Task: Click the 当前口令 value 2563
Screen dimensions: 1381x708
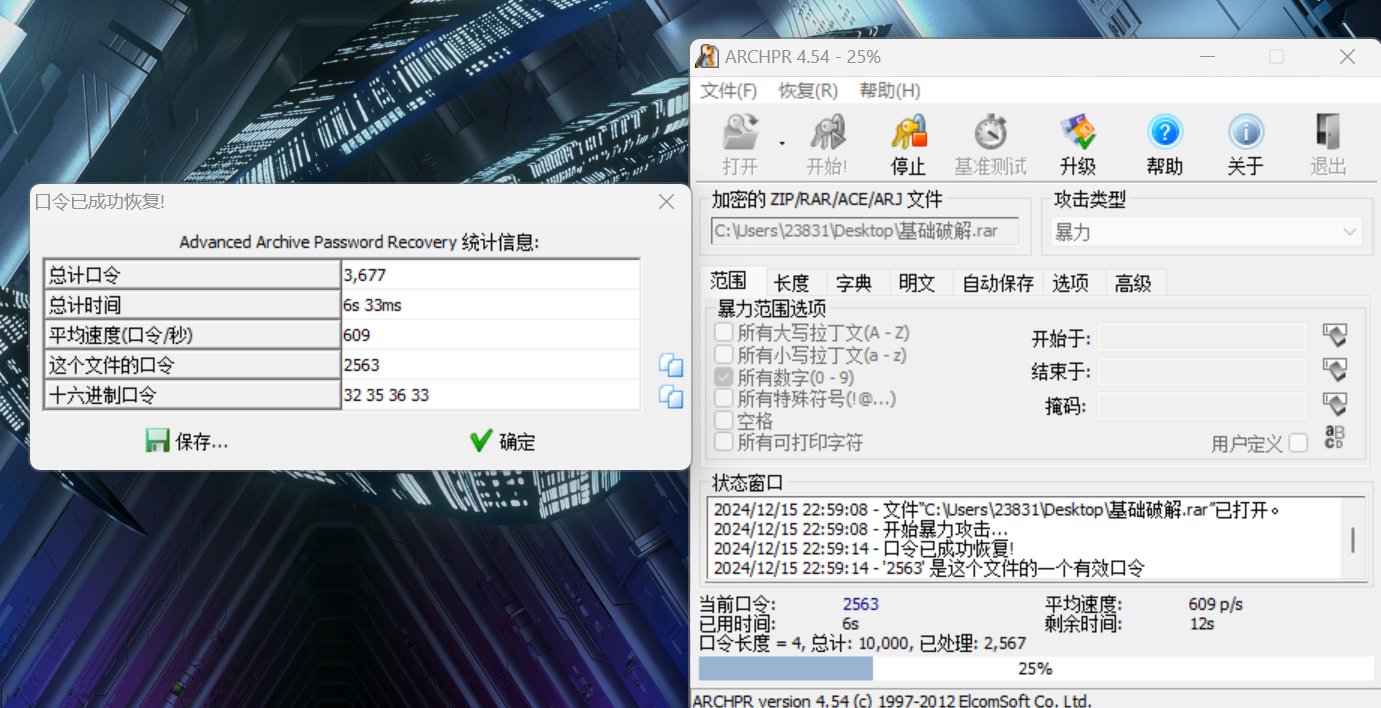Action: (861, 604)
